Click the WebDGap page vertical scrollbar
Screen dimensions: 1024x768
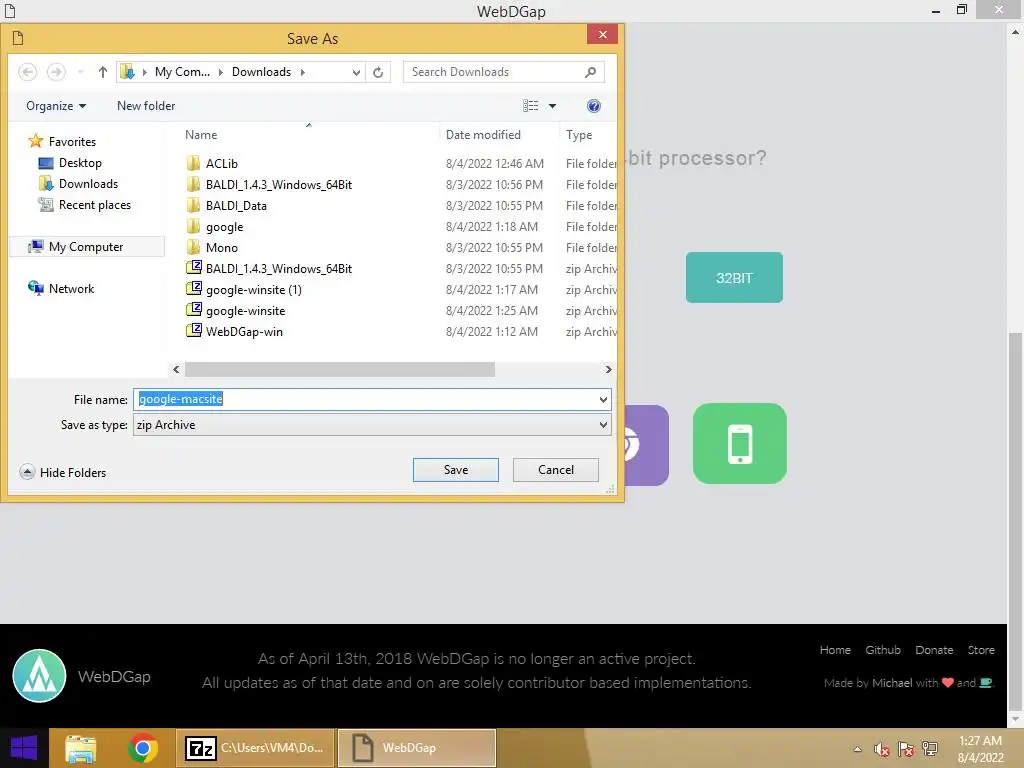tap(1015, 522)
